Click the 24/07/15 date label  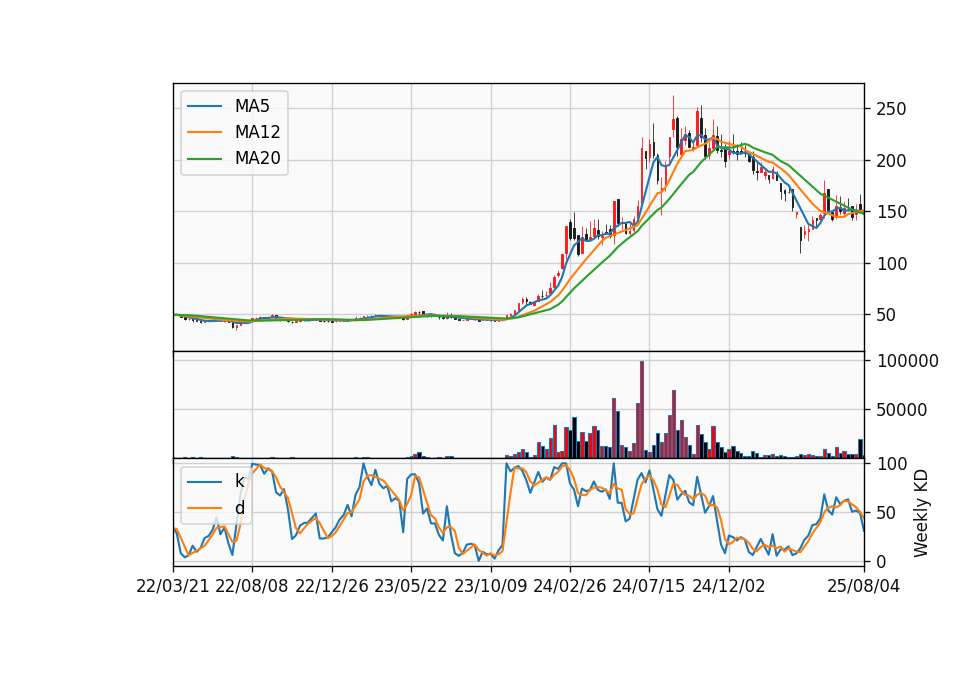coord(649,587)
